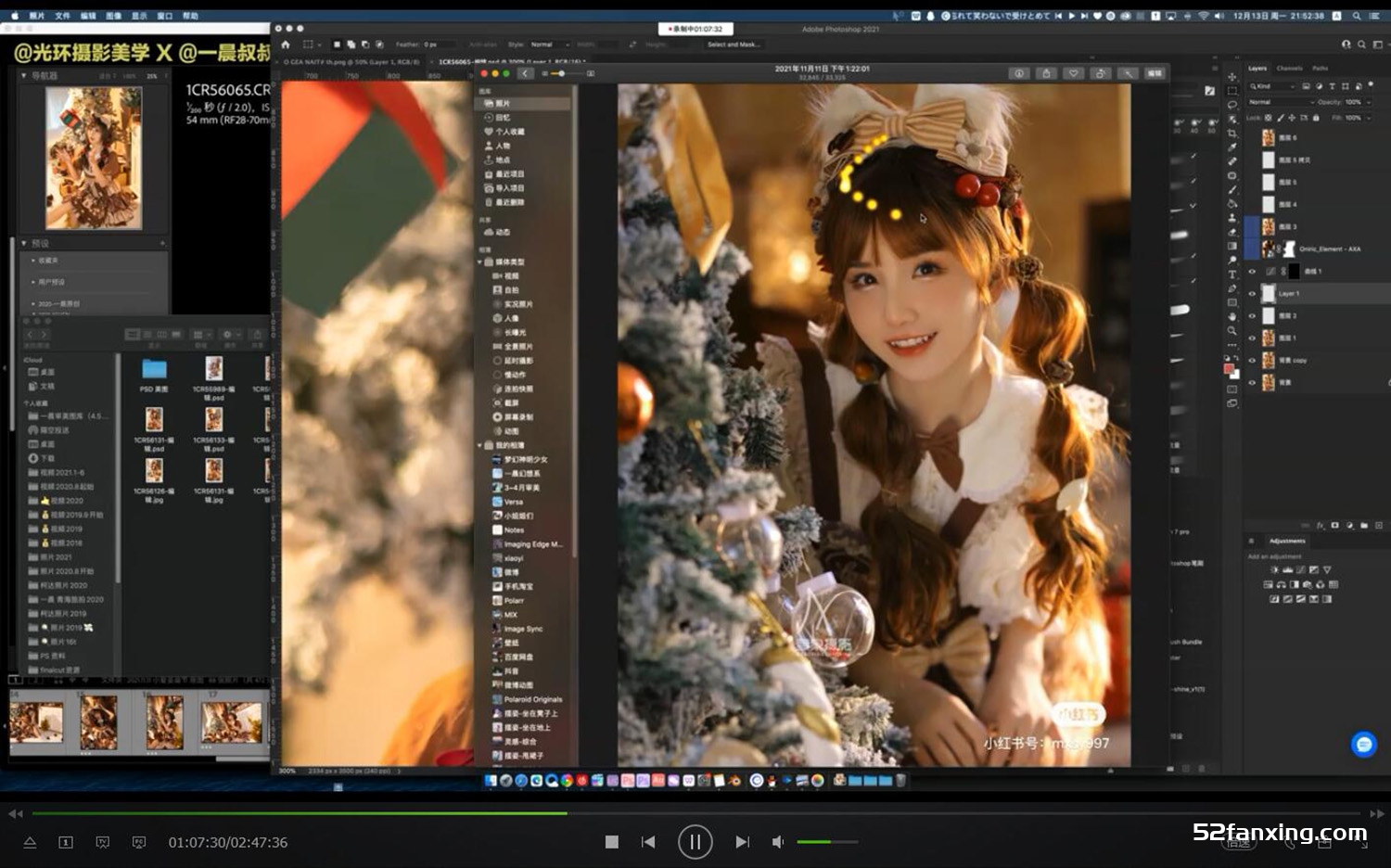Screen dimensions: 1391x868
Task: Click the info button in Photos toolbar
Action: pos(1018,73)
